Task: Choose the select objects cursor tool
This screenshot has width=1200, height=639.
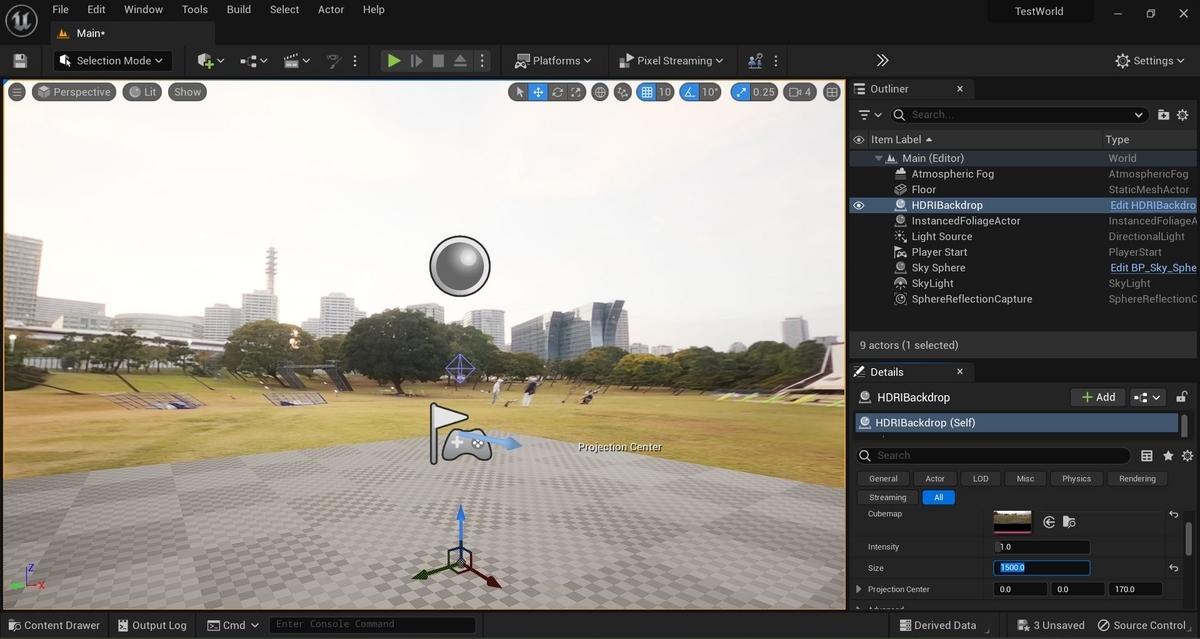Action: tap(518, 92)
